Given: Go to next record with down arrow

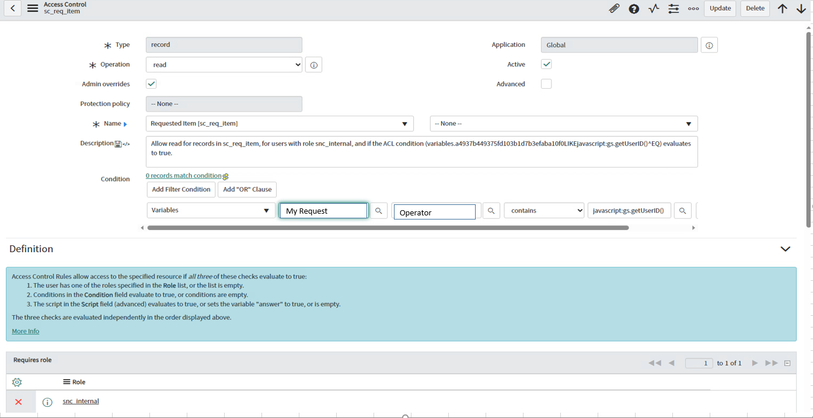Looking at the screenshot, I should (x=801, y=9).
